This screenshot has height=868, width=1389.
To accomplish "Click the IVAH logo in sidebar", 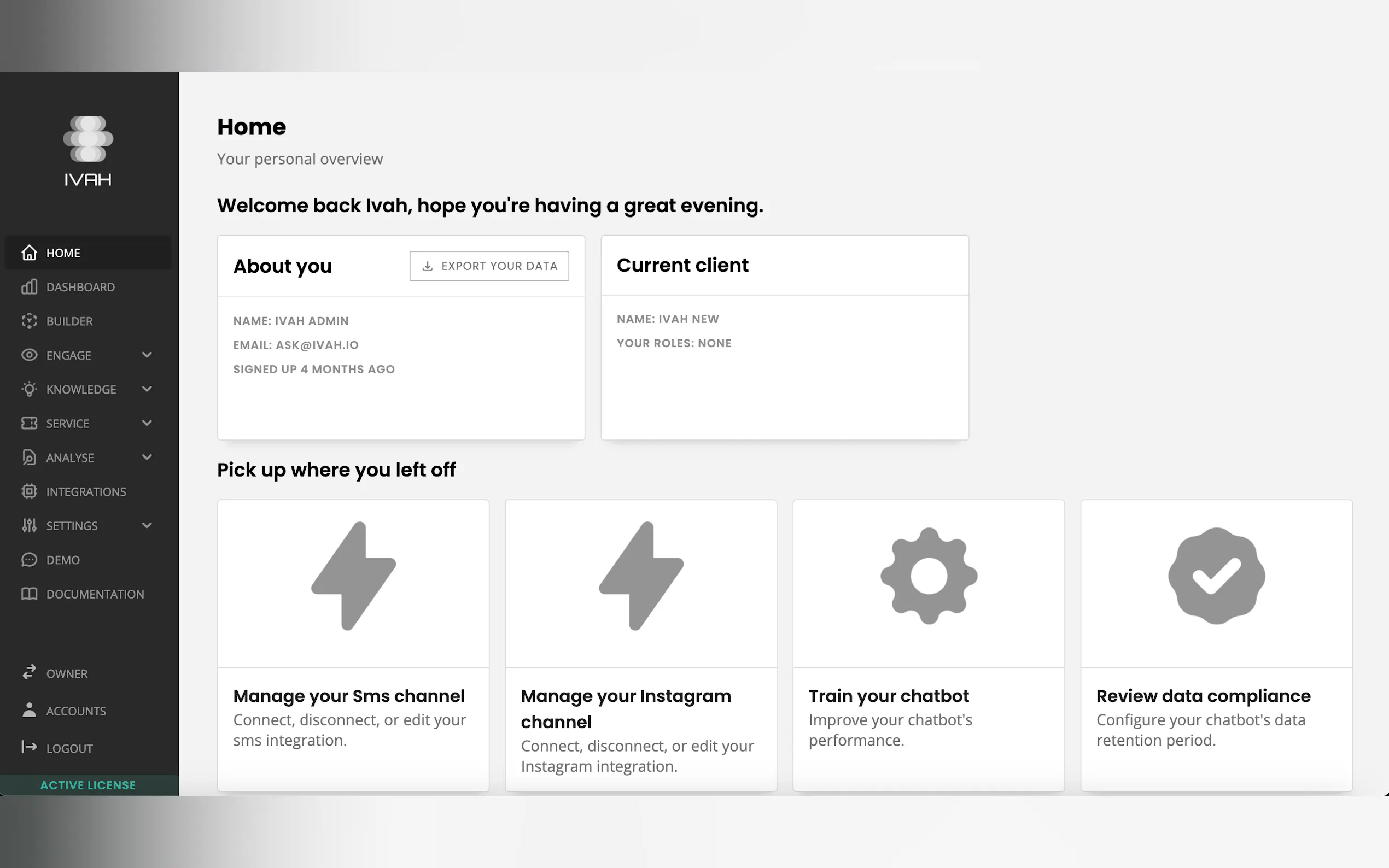I will tap(88, 150).
